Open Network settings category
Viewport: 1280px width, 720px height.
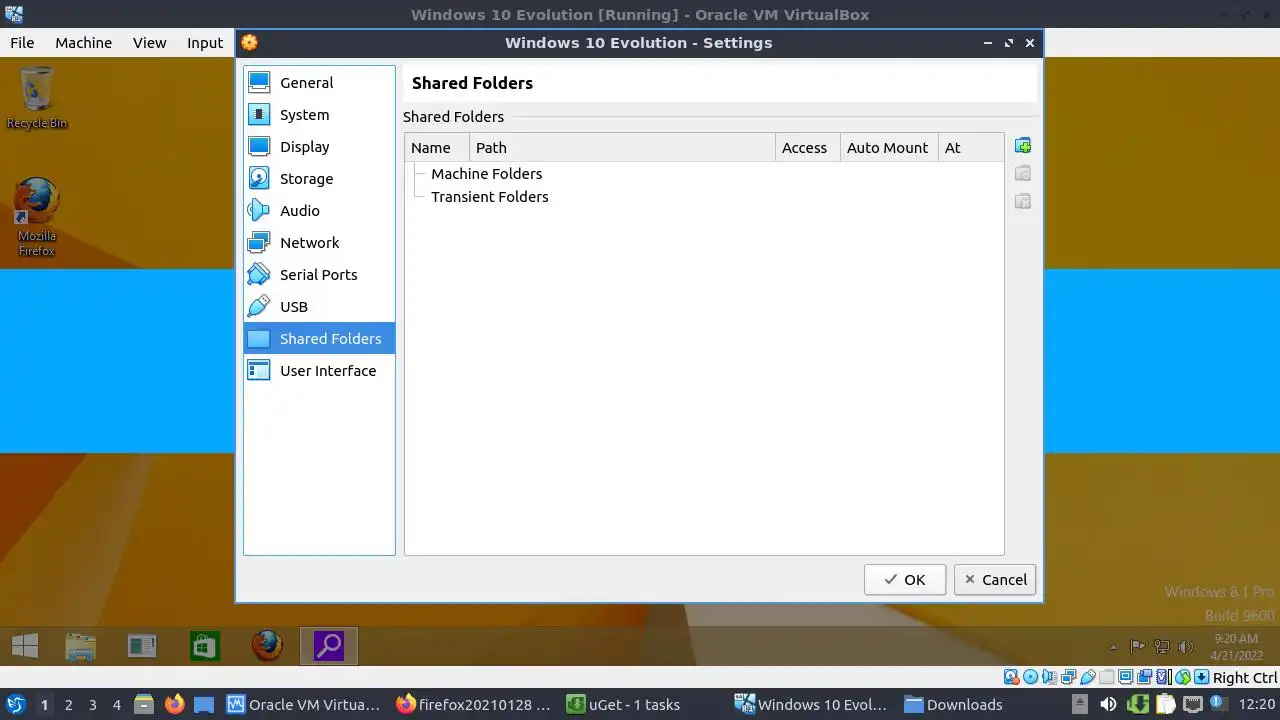point(319,243)
